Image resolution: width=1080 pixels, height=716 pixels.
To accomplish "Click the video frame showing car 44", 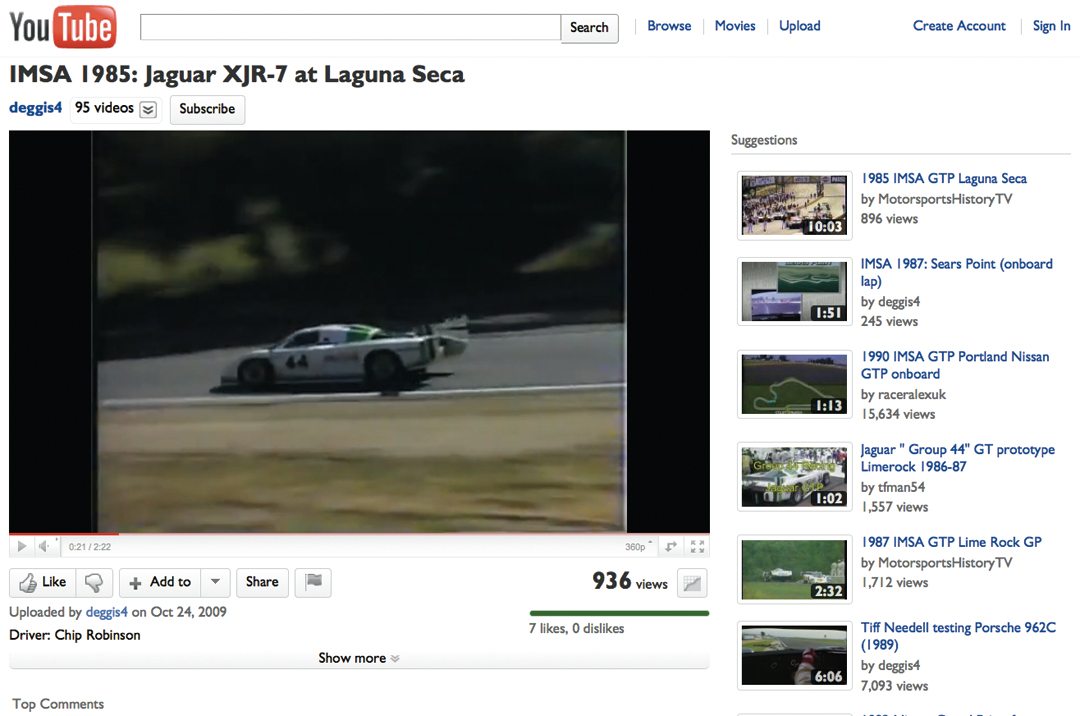I will pyautogui.click(x=359, y=331).
